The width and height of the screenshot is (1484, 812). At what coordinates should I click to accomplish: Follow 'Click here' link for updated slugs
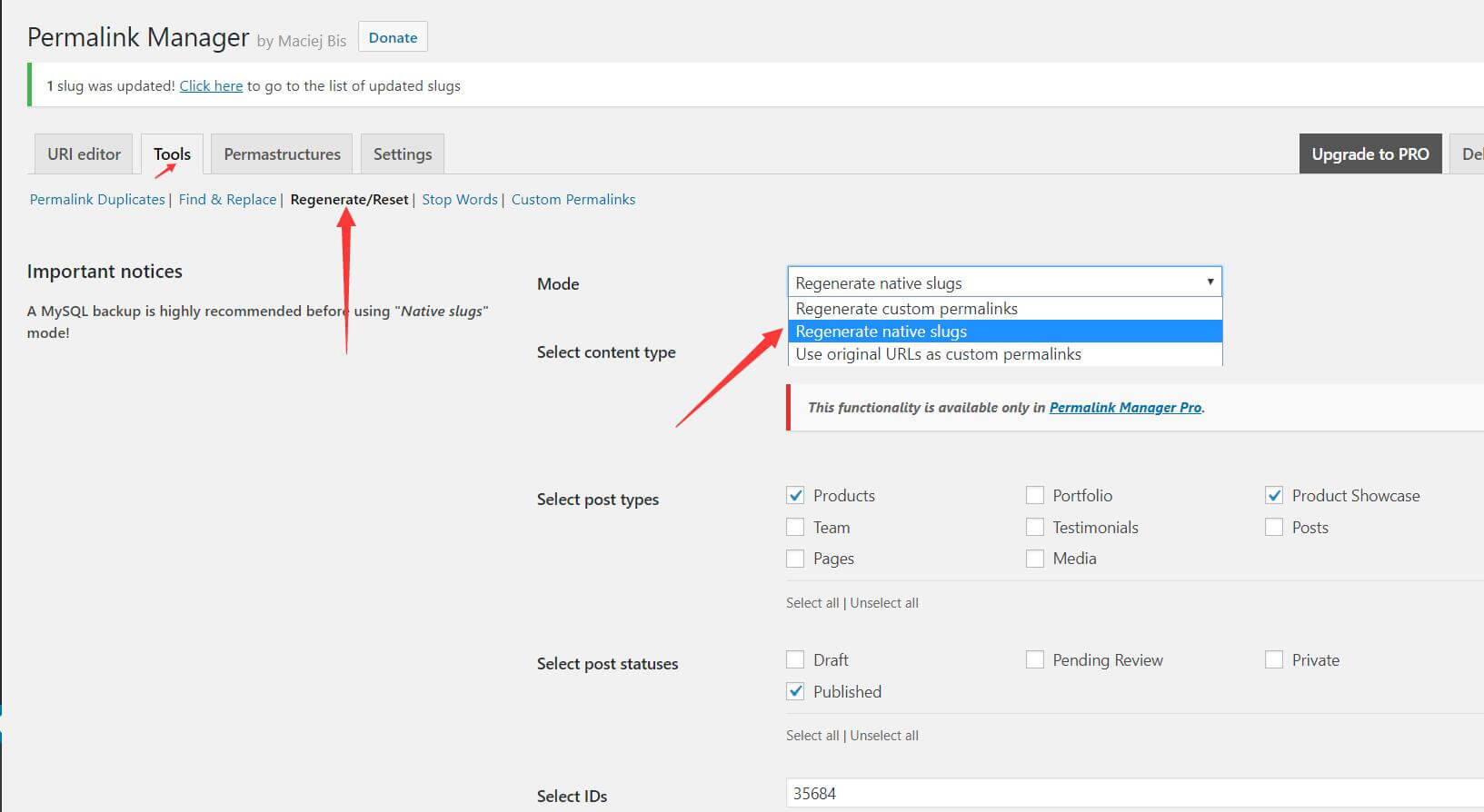[211, 86]
